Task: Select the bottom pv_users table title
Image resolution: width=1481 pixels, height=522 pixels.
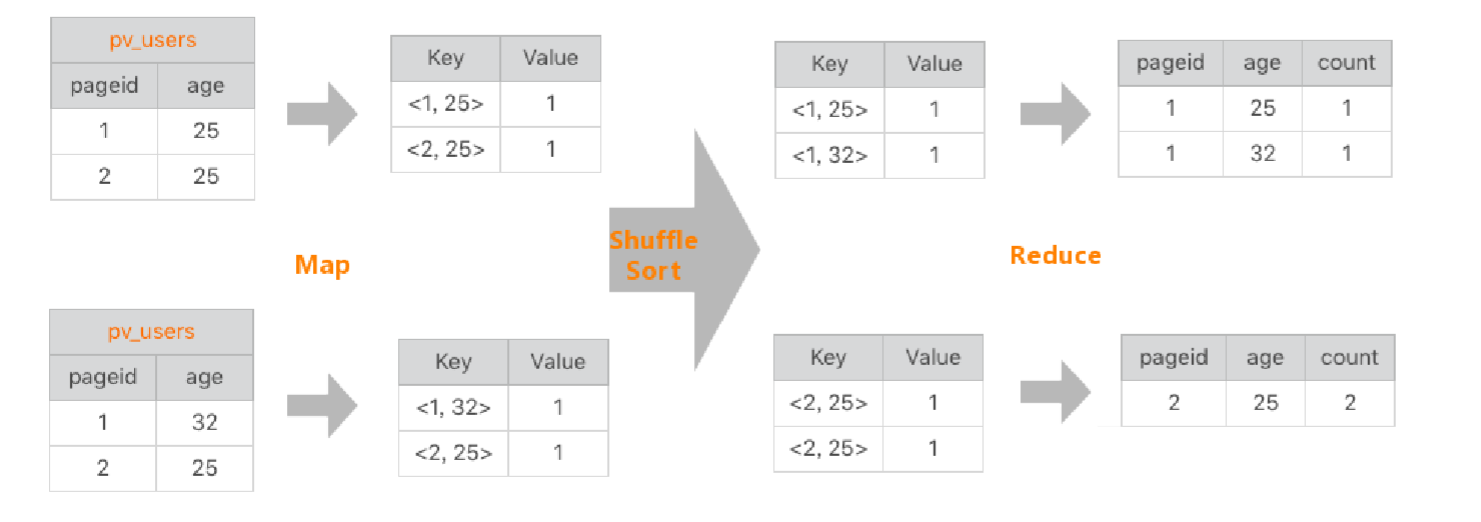Action: pos(151,332)
